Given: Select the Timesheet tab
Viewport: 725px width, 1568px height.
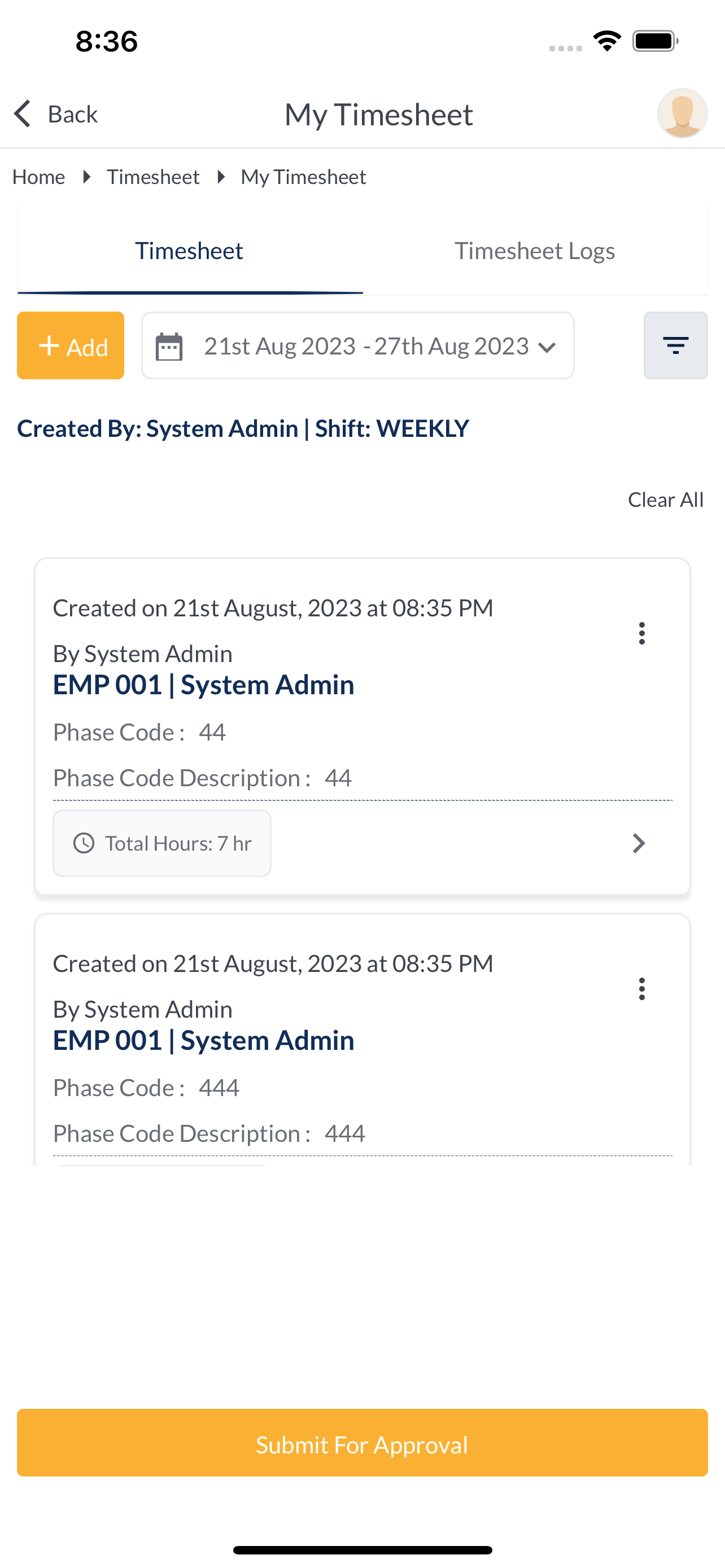Looking at the screenshot, I should coord(189,251).
